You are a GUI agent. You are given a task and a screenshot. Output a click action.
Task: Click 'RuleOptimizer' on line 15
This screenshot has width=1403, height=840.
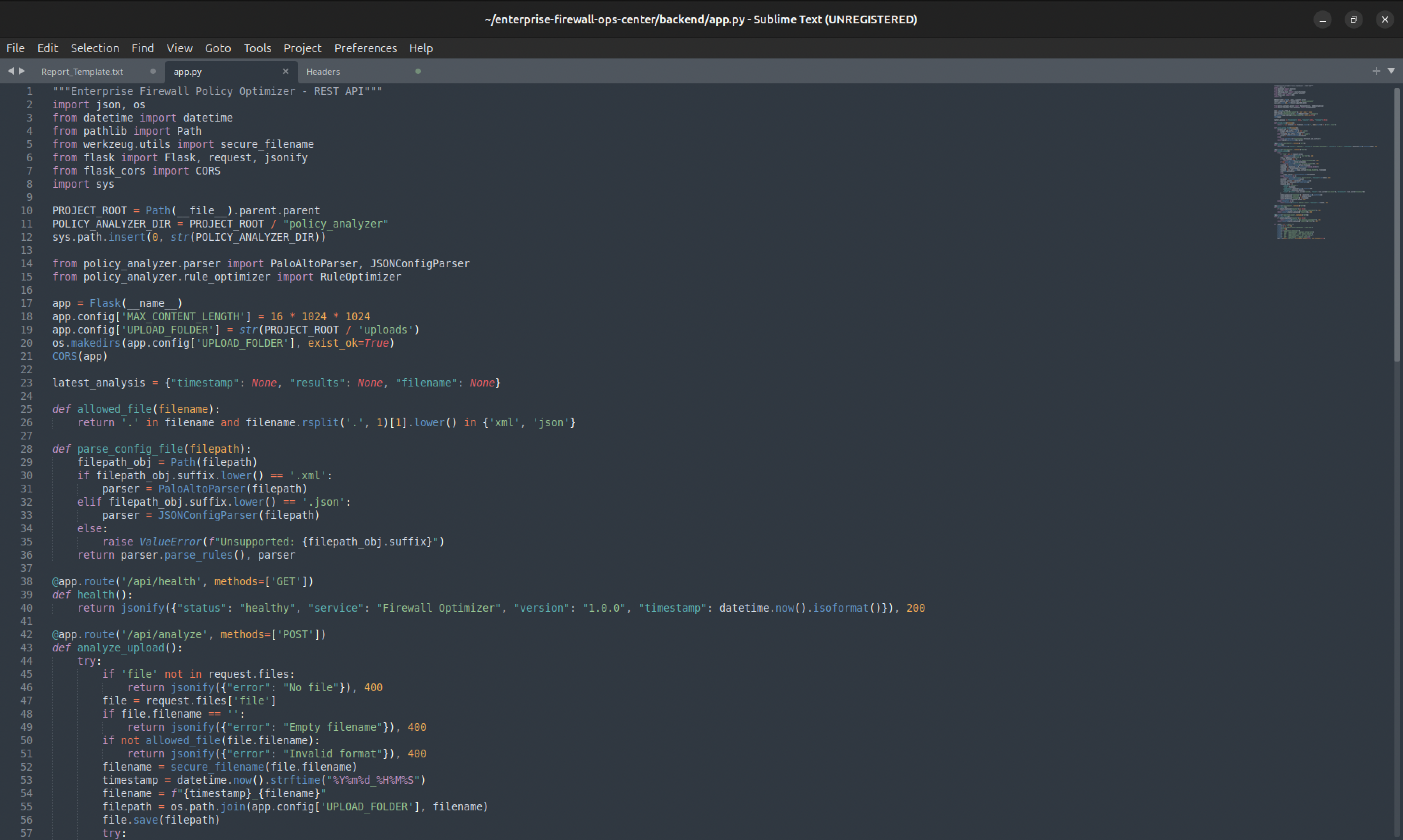coord(360,277)
